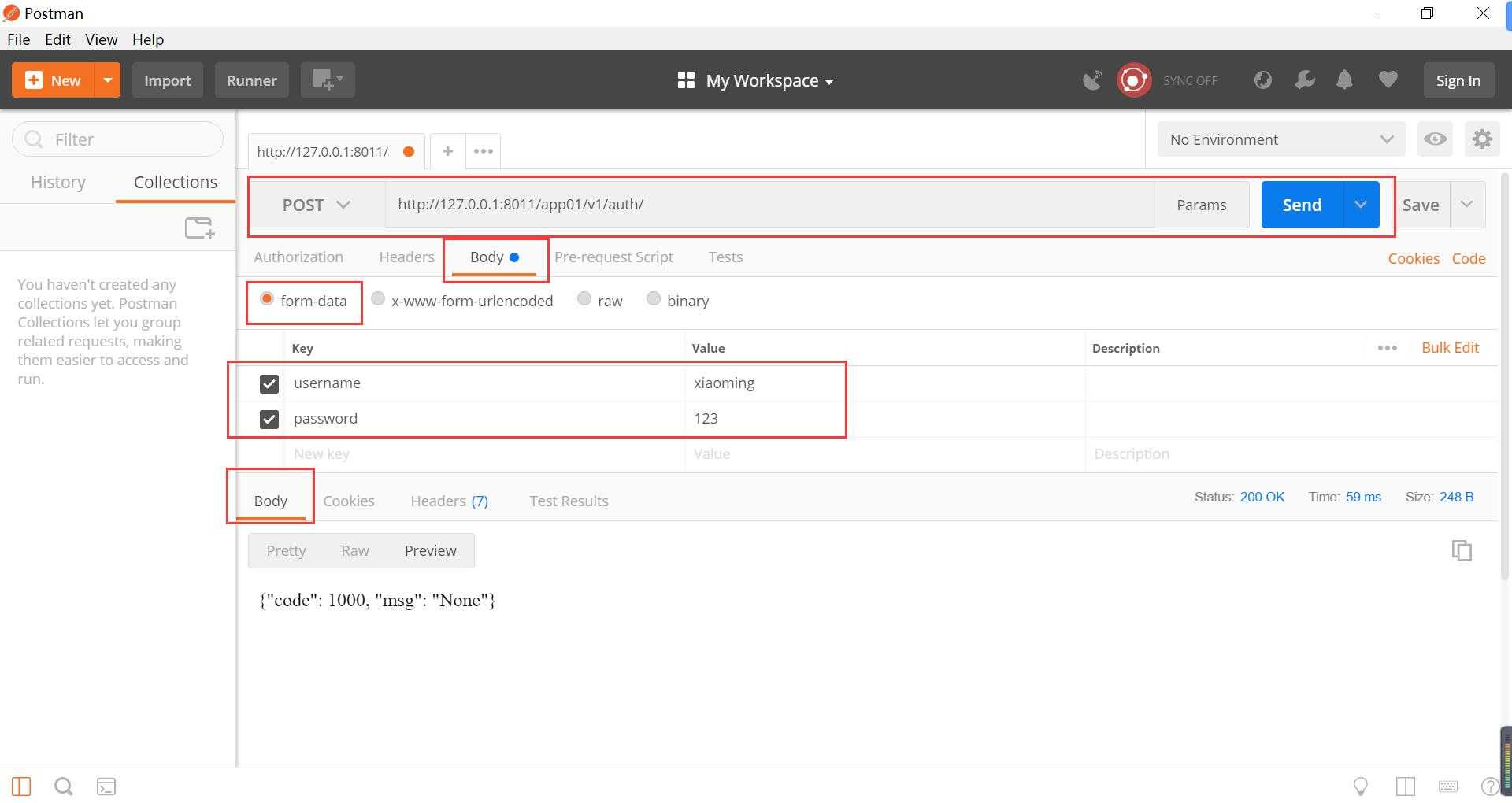Open the History sidebar tab
Screen dimensions: 1512x803
58,183
